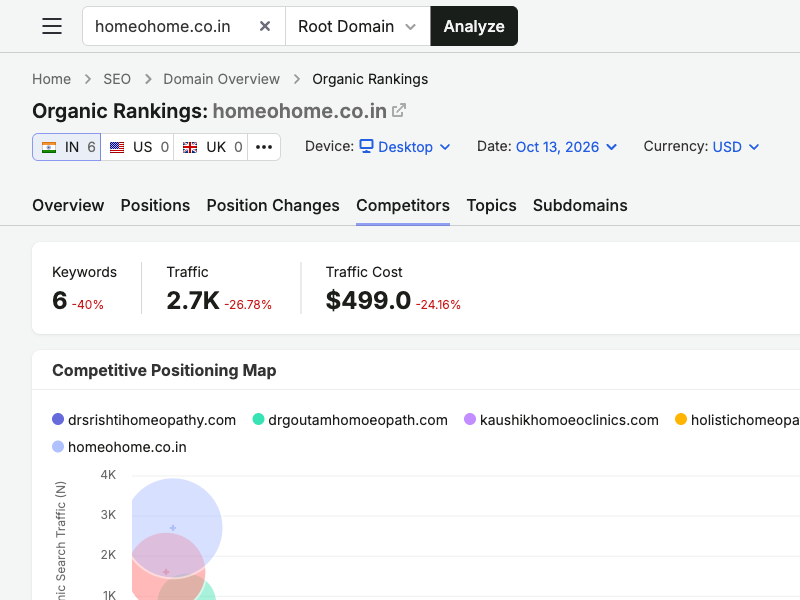The height and width of the screenshot is (600, 800).
Task: Click the Analyze button
Action: [474, 26]
